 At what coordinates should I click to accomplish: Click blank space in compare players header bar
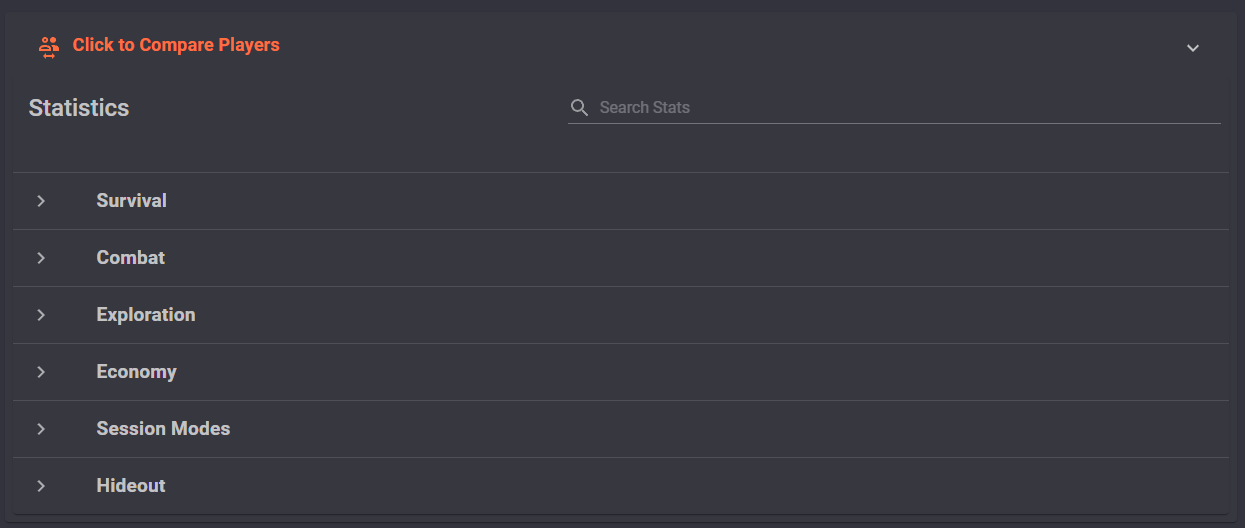pos(730,46)
